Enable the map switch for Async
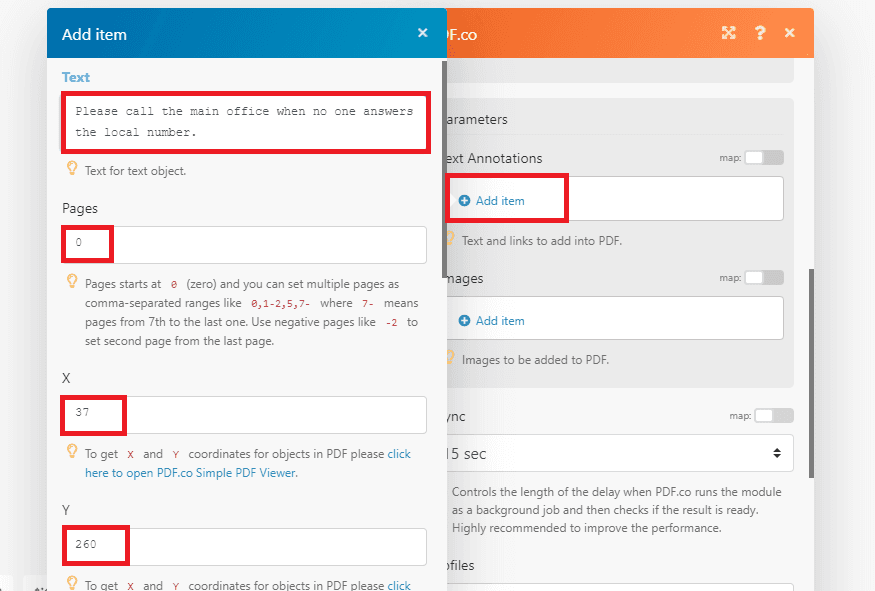 [773, 416]
